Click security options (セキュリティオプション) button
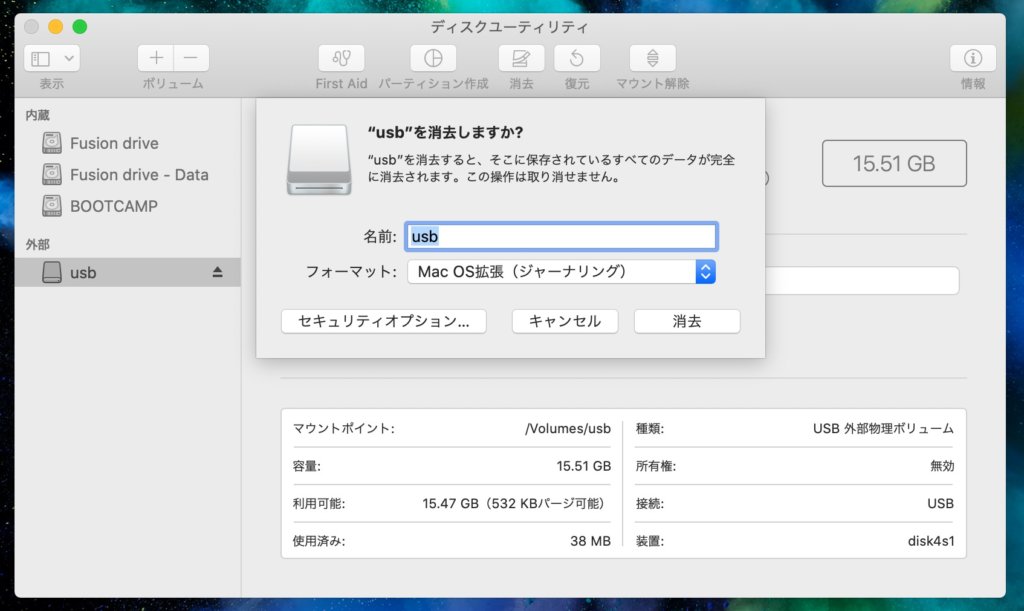 (384, 321)
